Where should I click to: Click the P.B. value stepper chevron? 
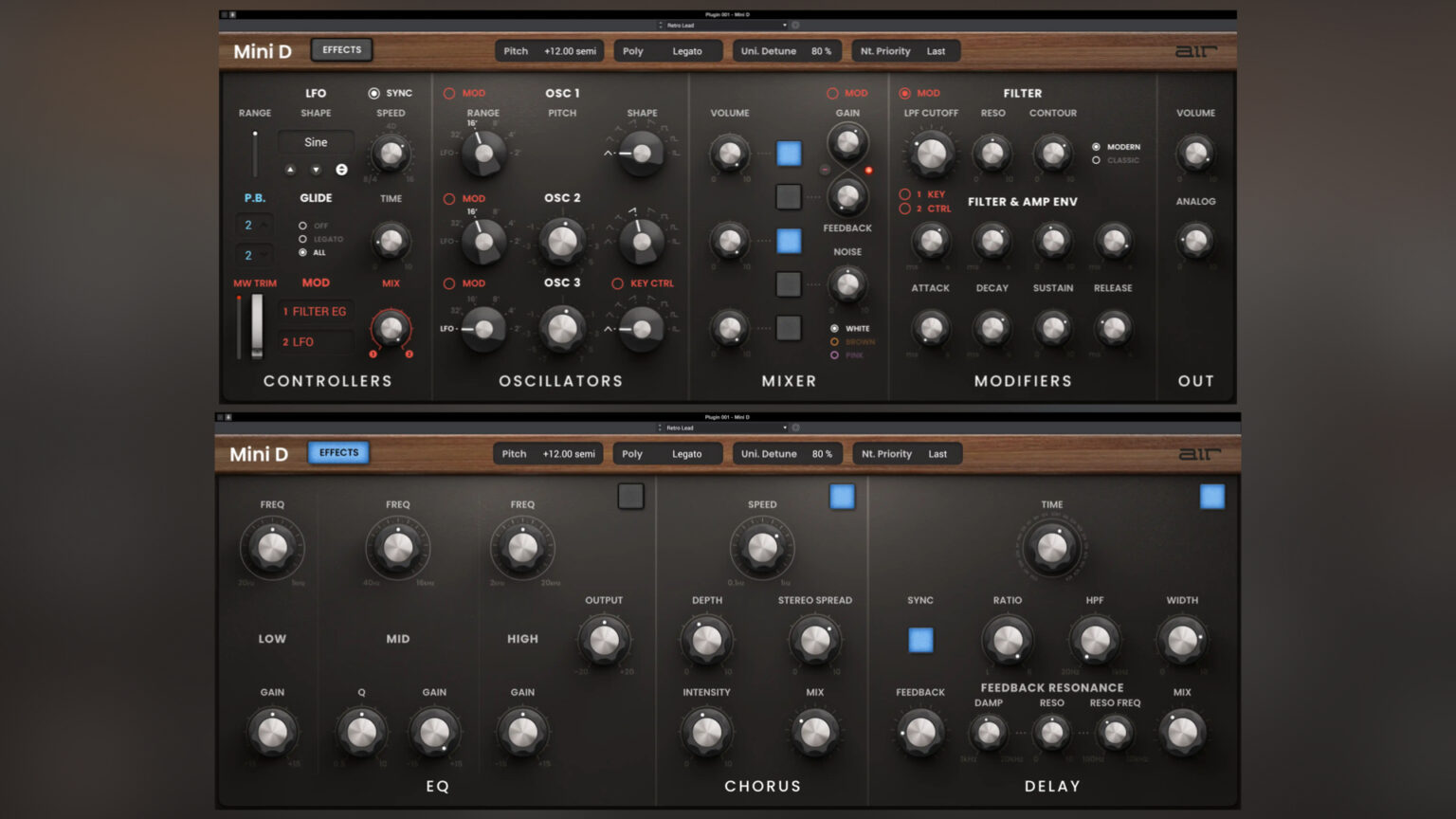pyautogui.click(x=263, y=225)
